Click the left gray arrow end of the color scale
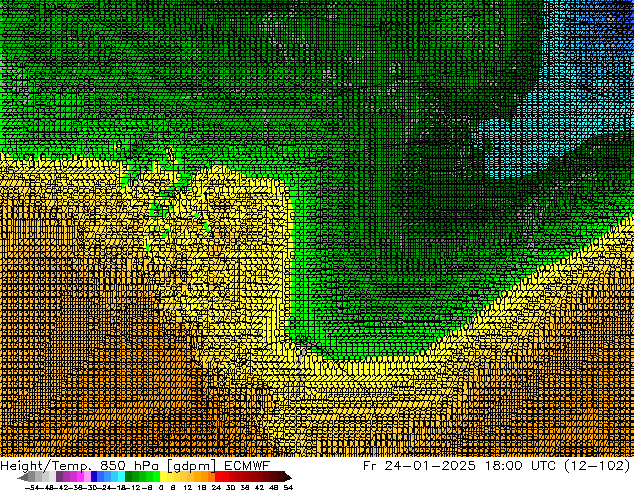The image size is (634, 490). click(23, 477)
